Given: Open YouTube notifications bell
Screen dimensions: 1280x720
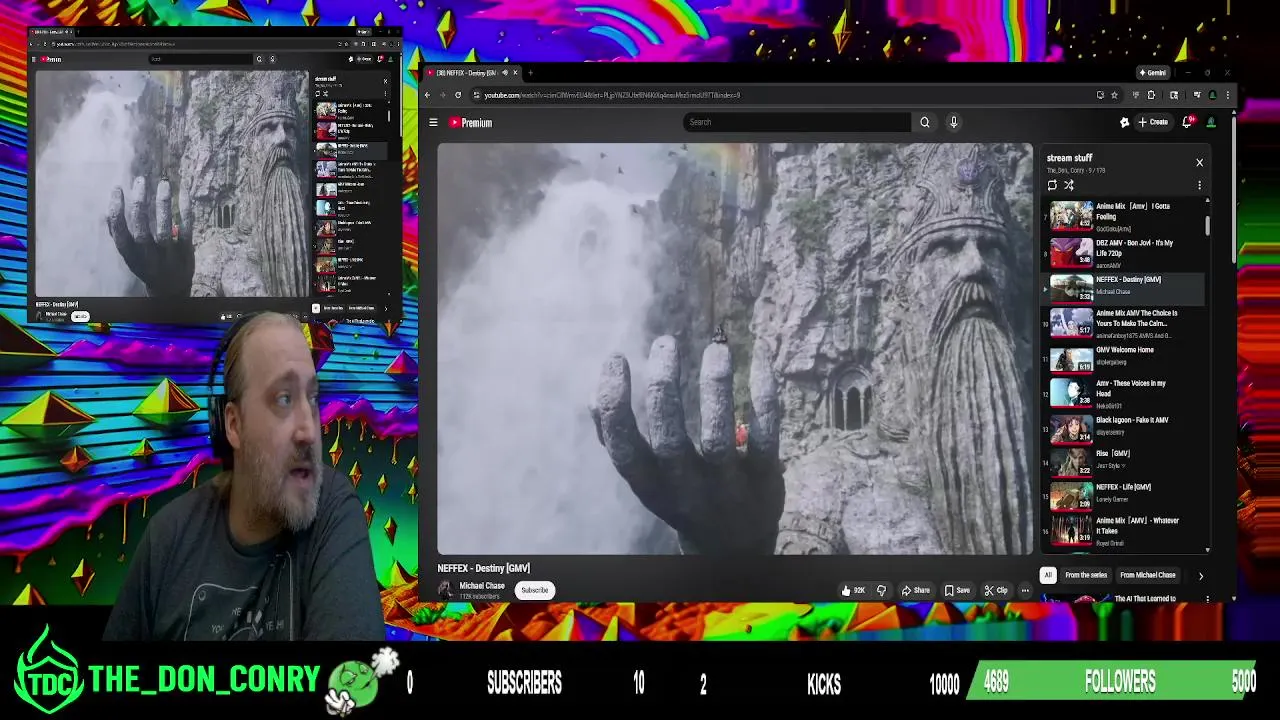Looking at the screenshot, I should click(1187, 122).
